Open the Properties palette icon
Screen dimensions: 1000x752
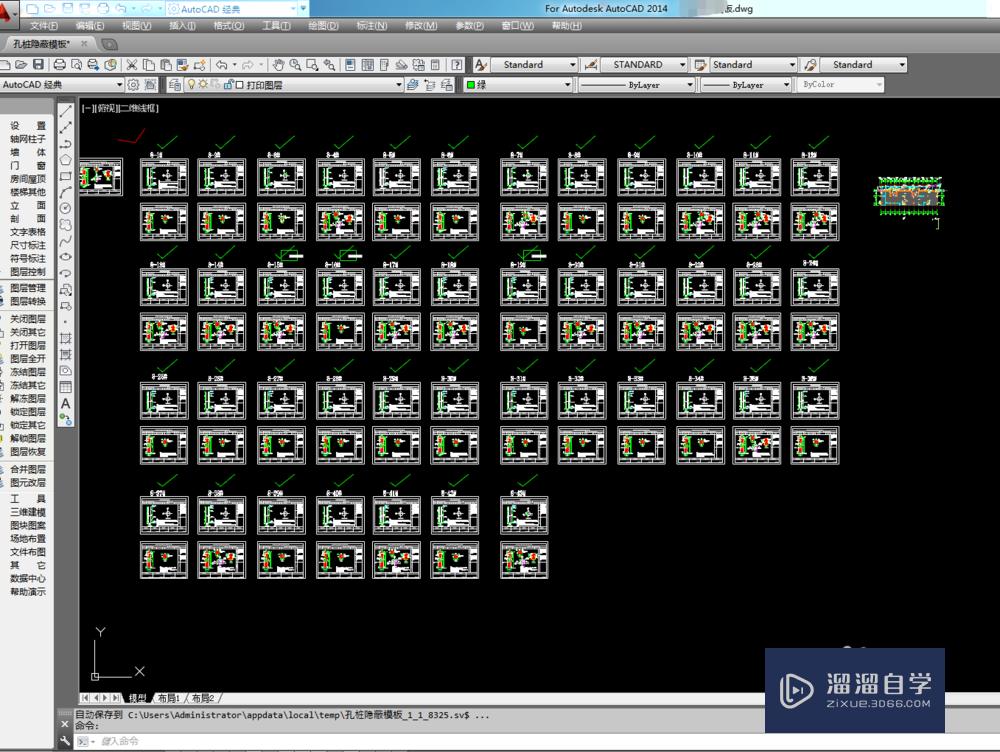(350, 64)
